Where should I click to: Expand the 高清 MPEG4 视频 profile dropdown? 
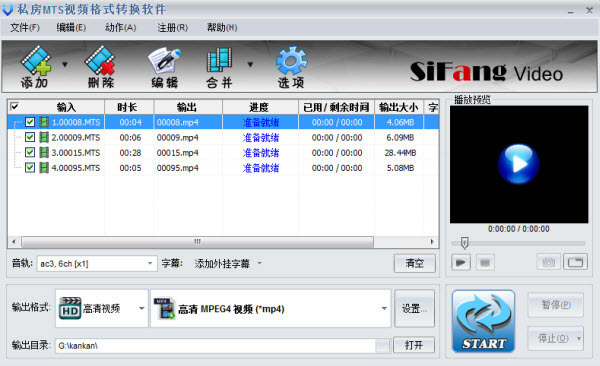(x=384, y=308)
